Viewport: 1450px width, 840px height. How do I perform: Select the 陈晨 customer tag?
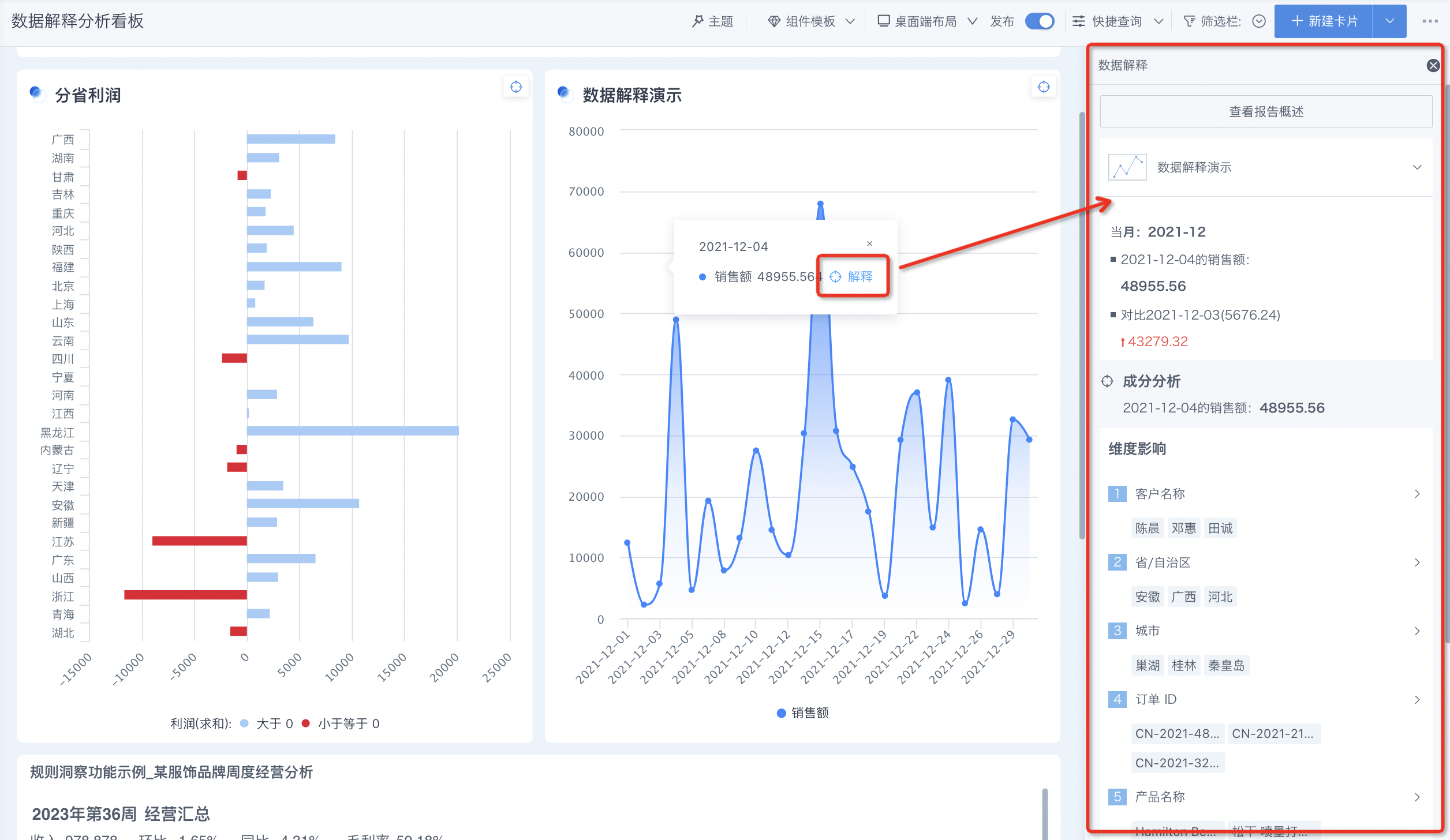click(1147, 528)
